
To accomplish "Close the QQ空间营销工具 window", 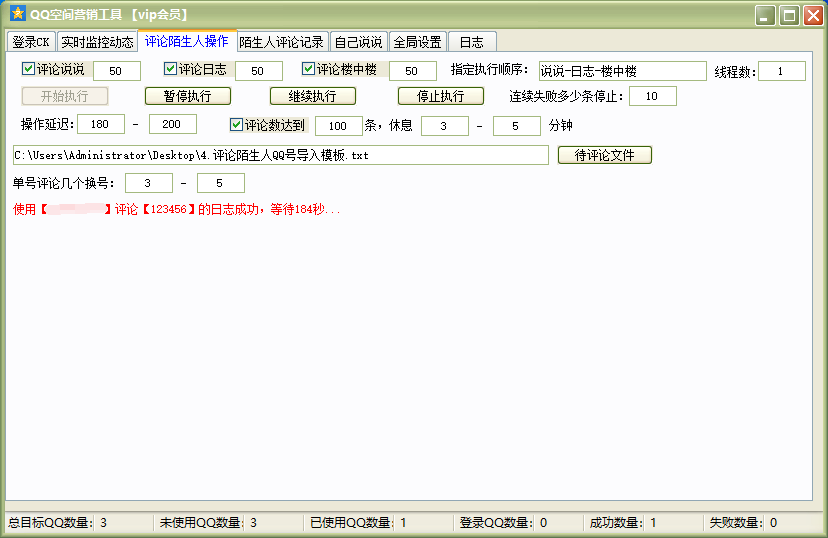I will 813,15.
